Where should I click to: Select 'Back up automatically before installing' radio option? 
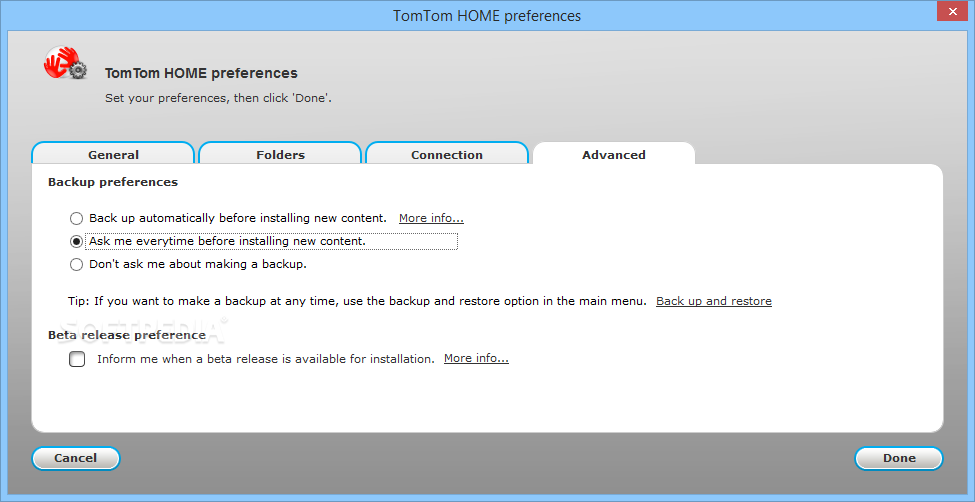tap(76, 218)
